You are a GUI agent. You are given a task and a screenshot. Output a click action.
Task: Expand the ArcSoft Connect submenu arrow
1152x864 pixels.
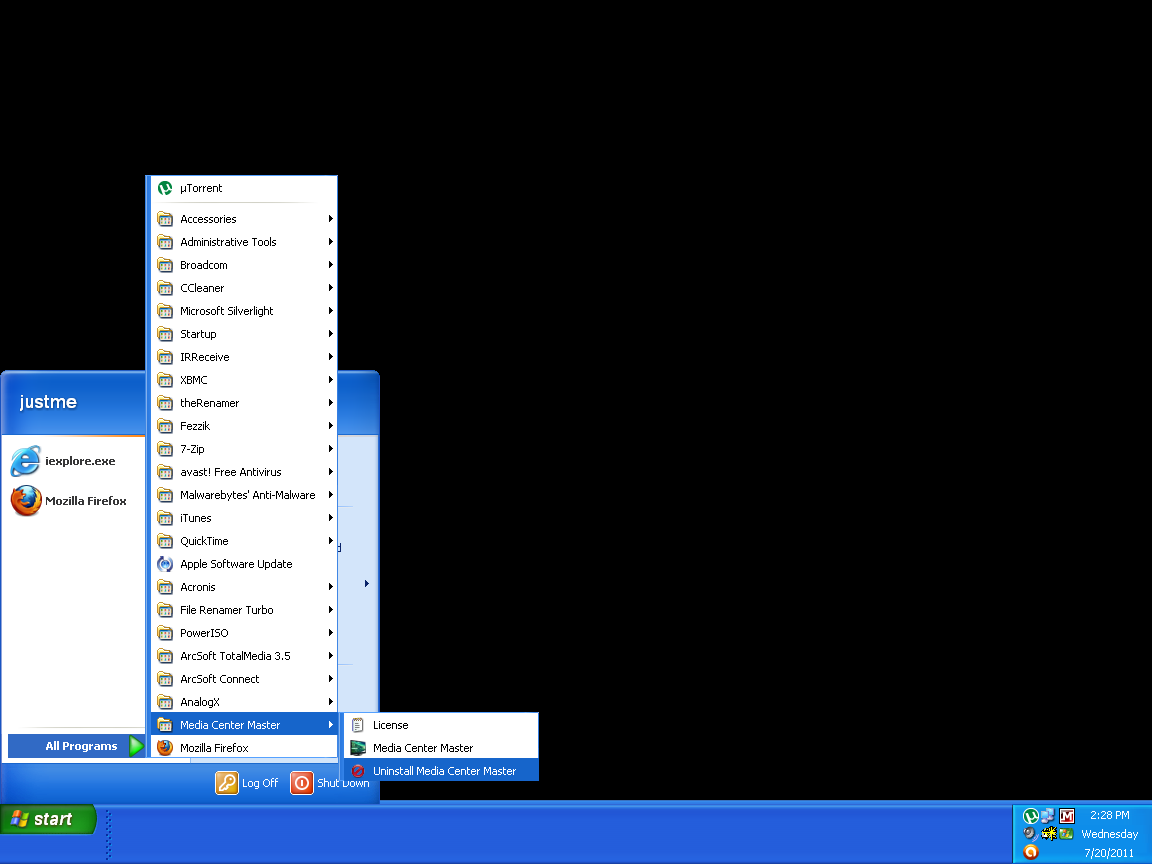tap(331, 679)
